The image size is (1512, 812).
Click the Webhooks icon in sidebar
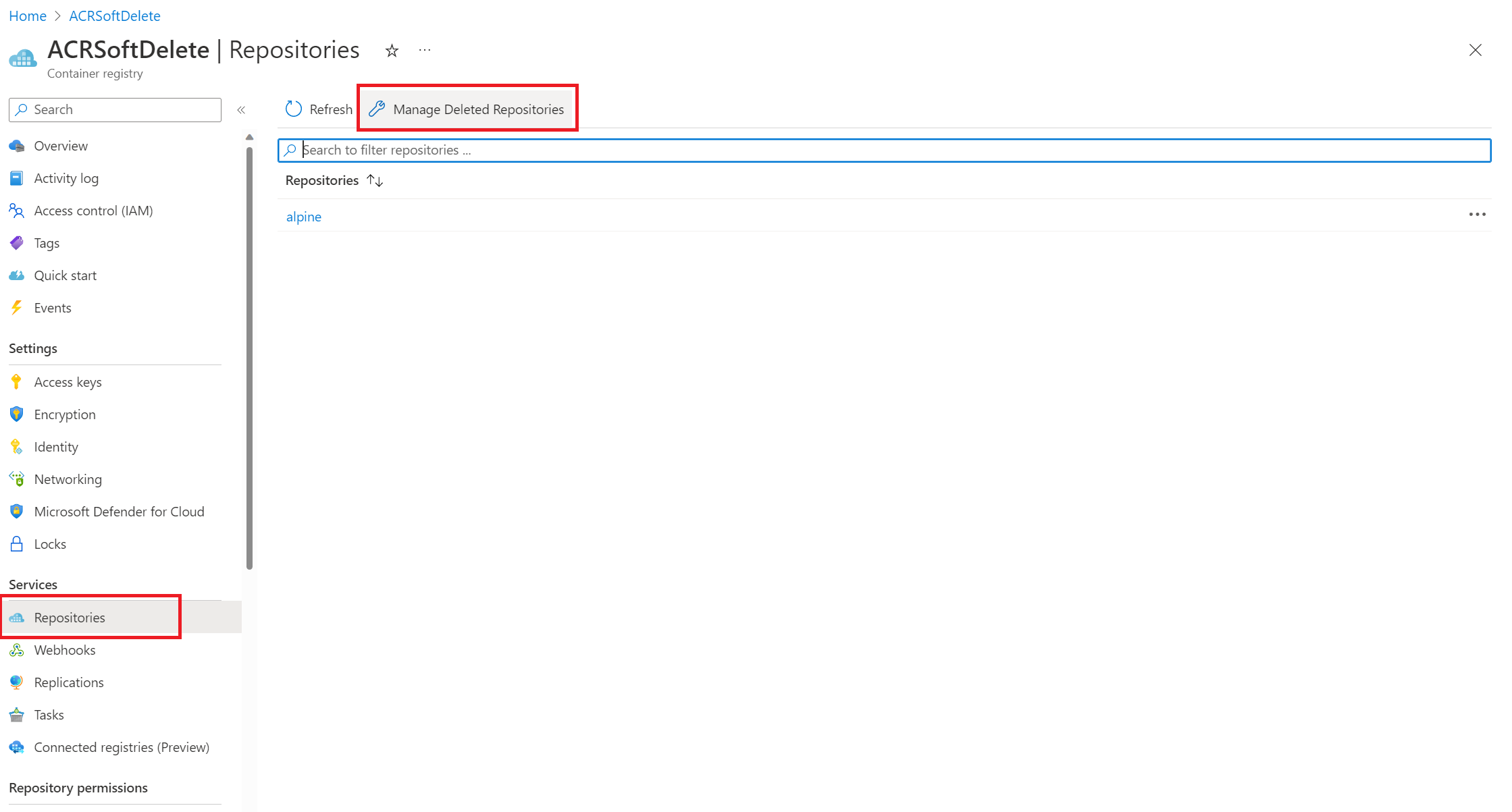tap(17, 649)
